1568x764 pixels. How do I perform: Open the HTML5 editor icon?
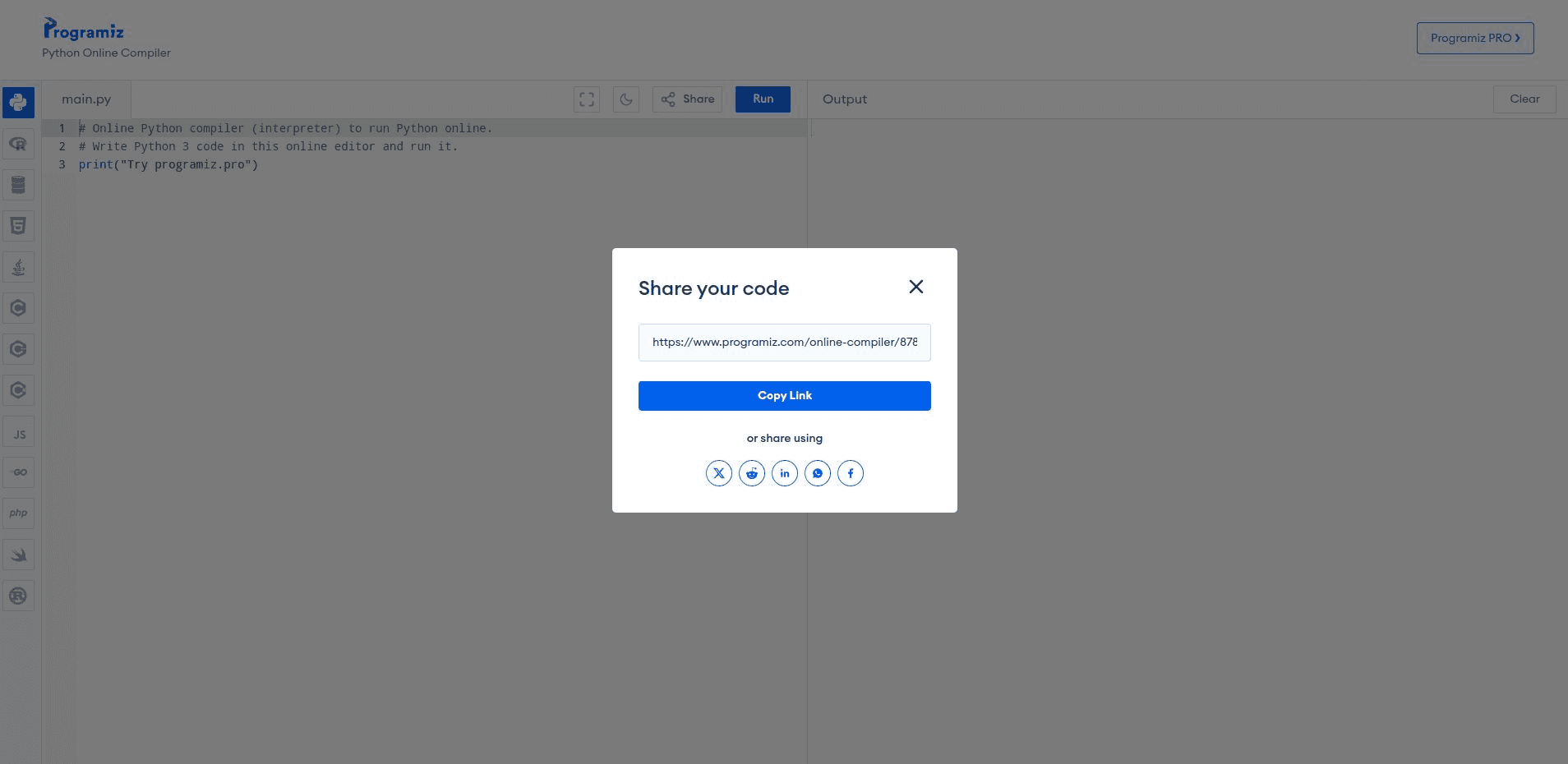coord(18,226)
